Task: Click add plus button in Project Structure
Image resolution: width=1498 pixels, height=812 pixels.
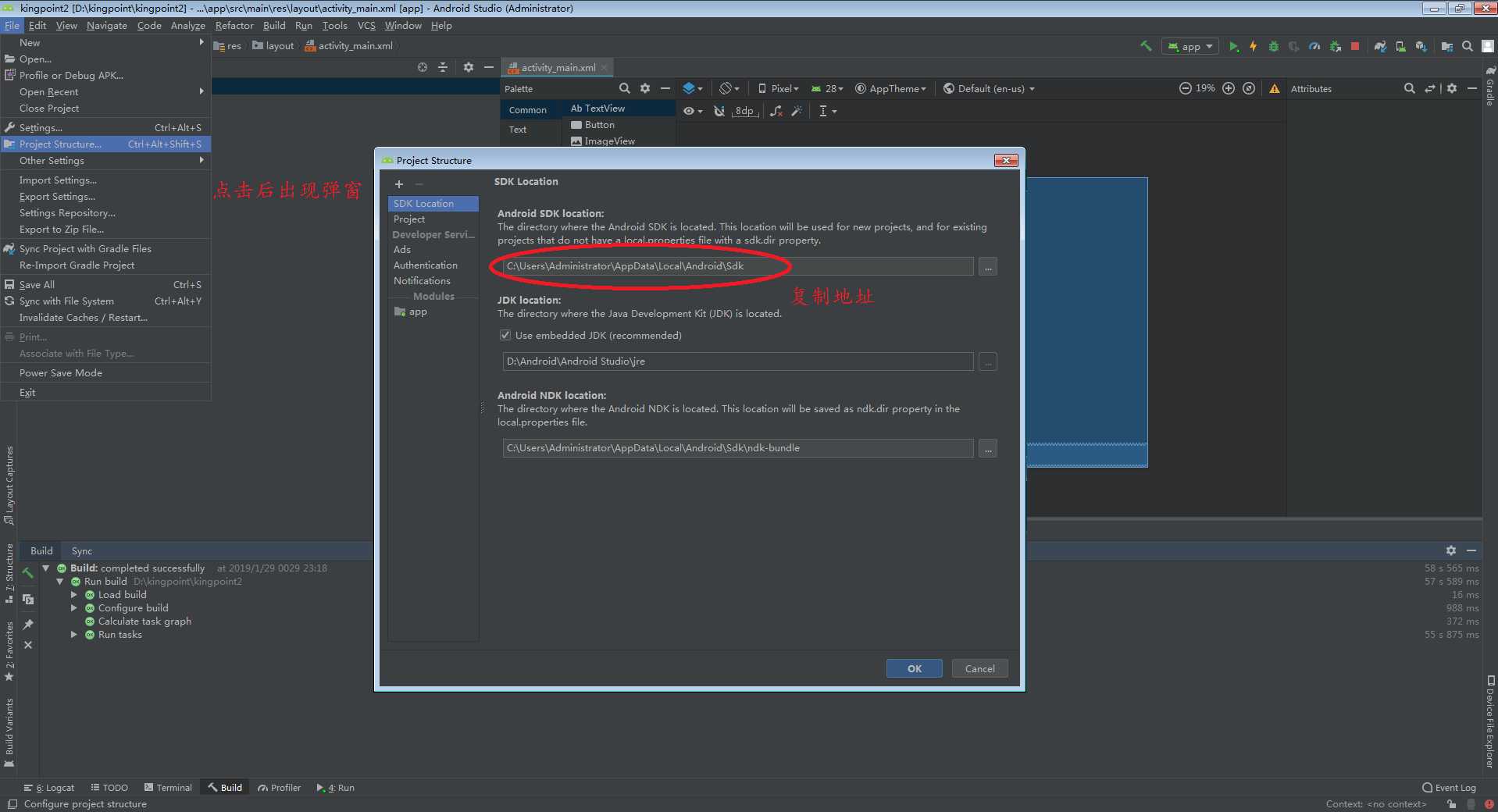Action: [x=399, y=184]
